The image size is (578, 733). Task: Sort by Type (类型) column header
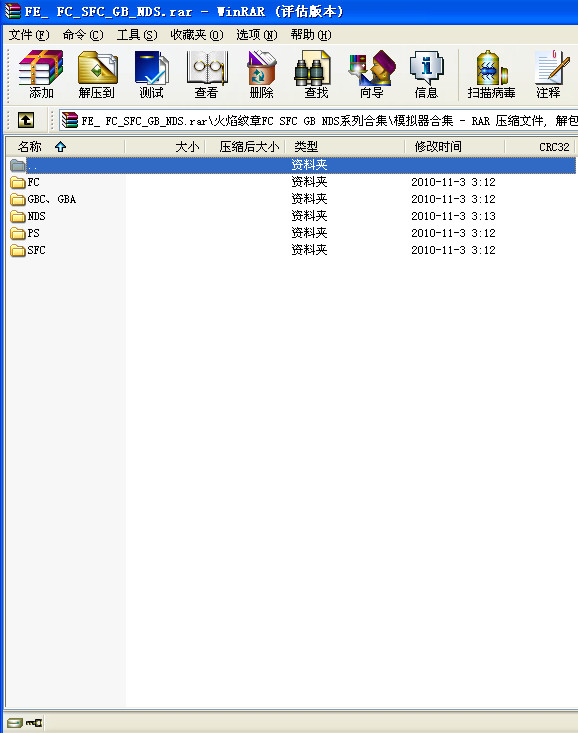(345, 147)
